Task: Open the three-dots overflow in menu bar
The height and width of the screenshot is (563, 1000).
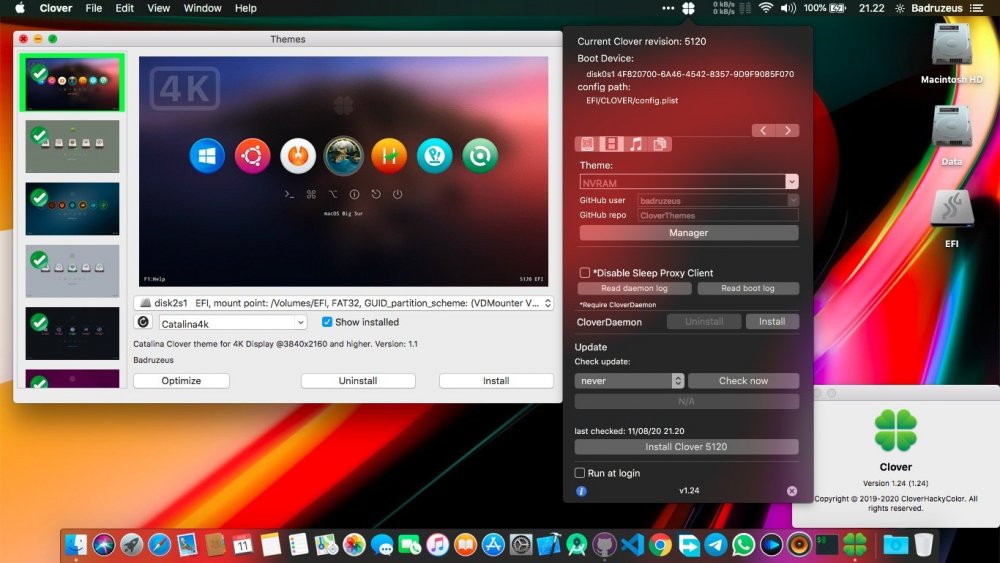Action: tap(668, 8)
